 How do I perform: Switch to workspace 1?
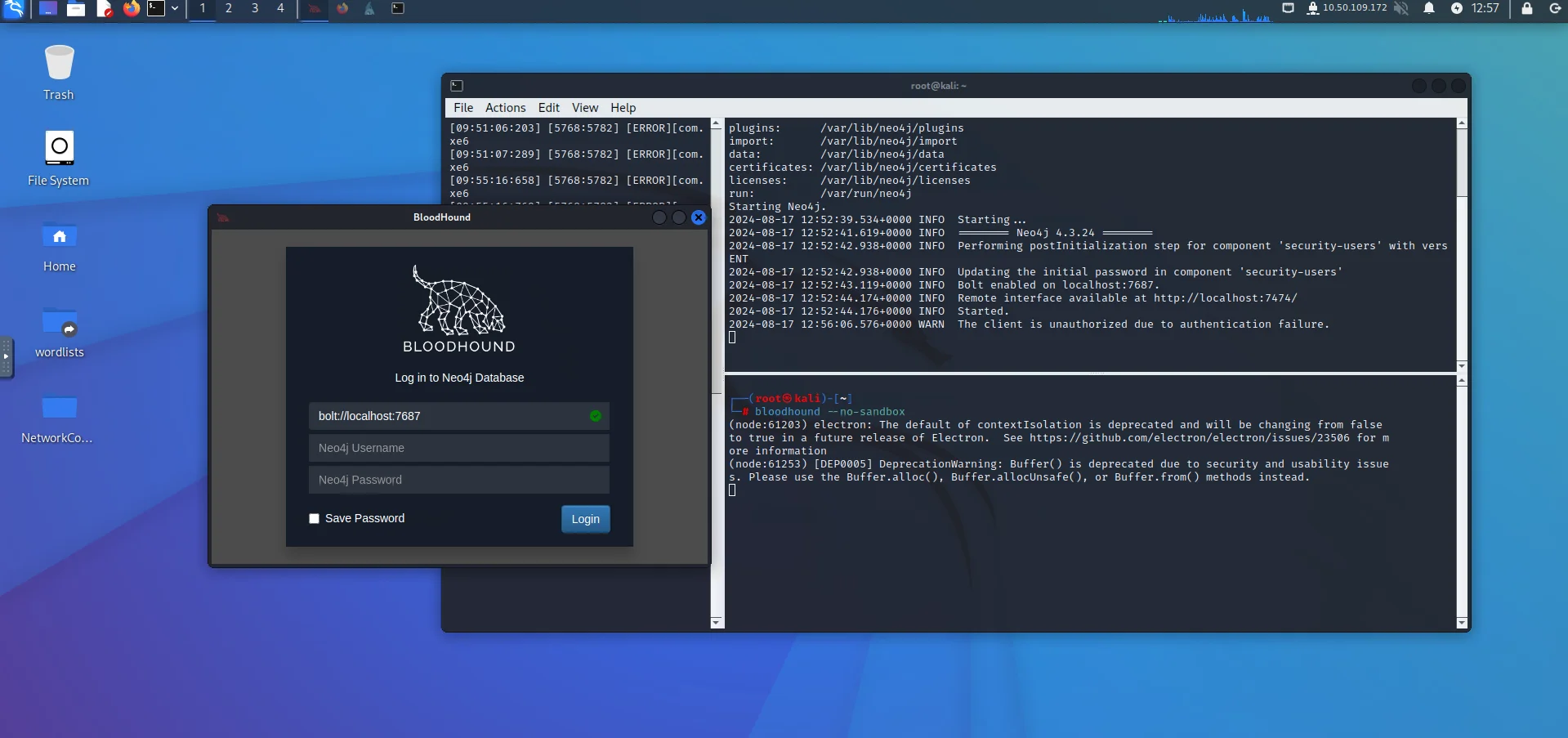pyautogui.click(x=203, y=8)
